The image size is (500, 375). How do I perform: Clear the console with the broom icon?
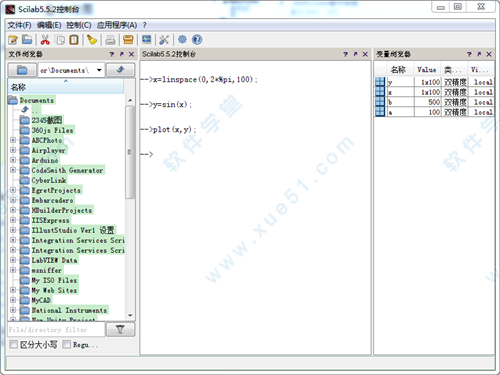click(92, 40)
